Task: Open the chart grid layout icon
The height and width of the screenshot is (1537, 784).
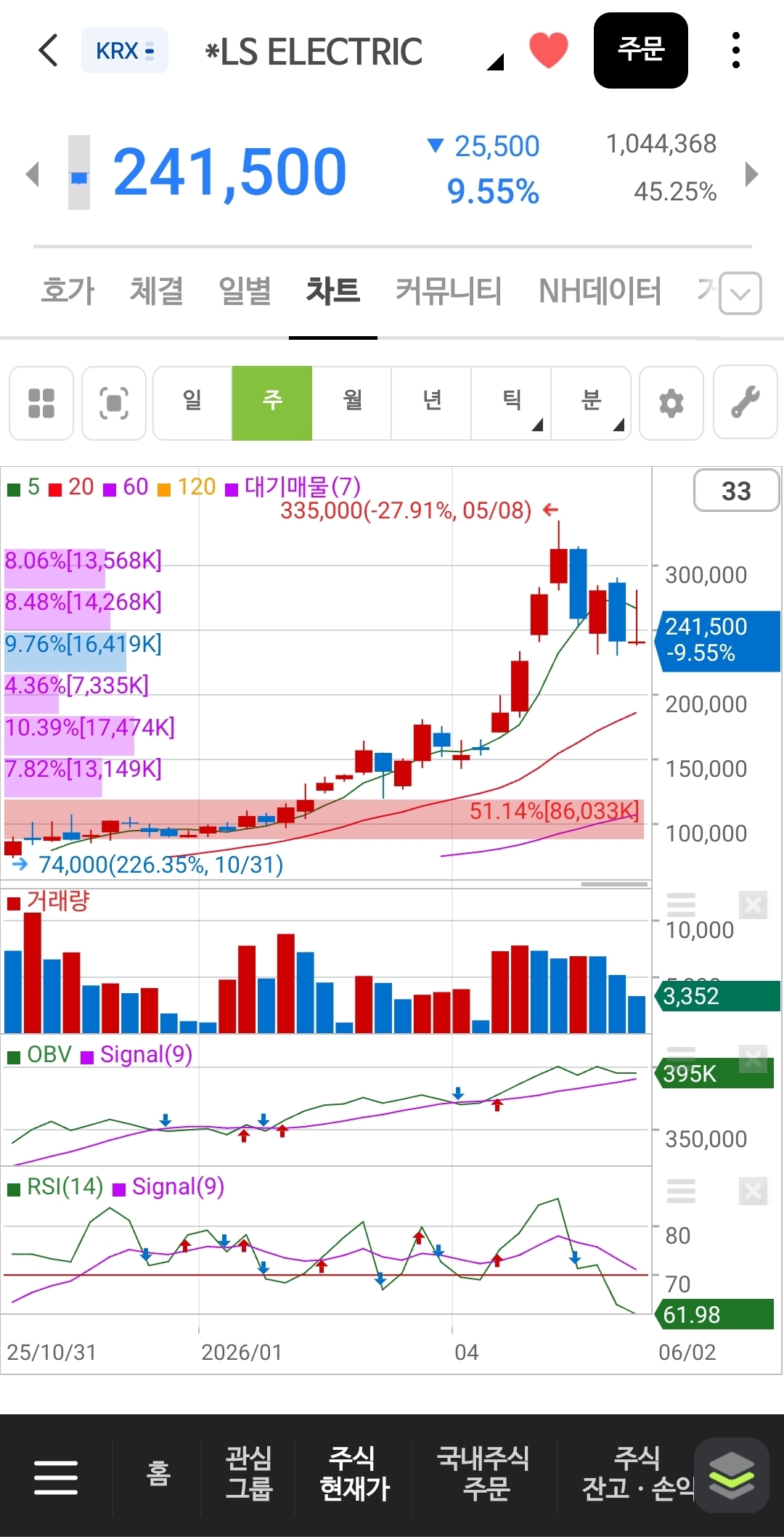Action: [x=41, y=403]
